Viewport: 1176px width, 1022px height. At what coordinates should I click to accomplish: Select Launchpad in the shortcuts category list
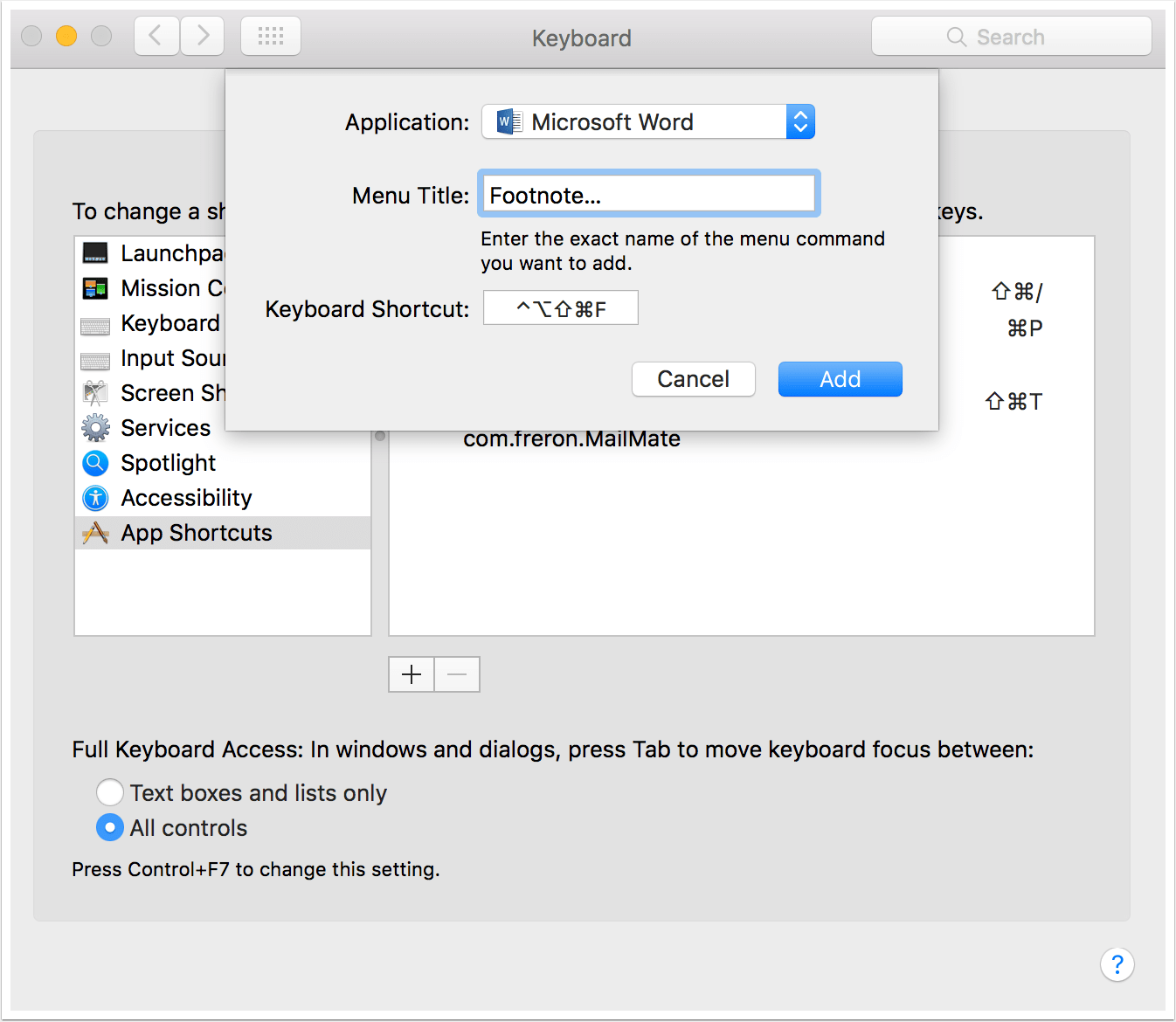[151, 253]
